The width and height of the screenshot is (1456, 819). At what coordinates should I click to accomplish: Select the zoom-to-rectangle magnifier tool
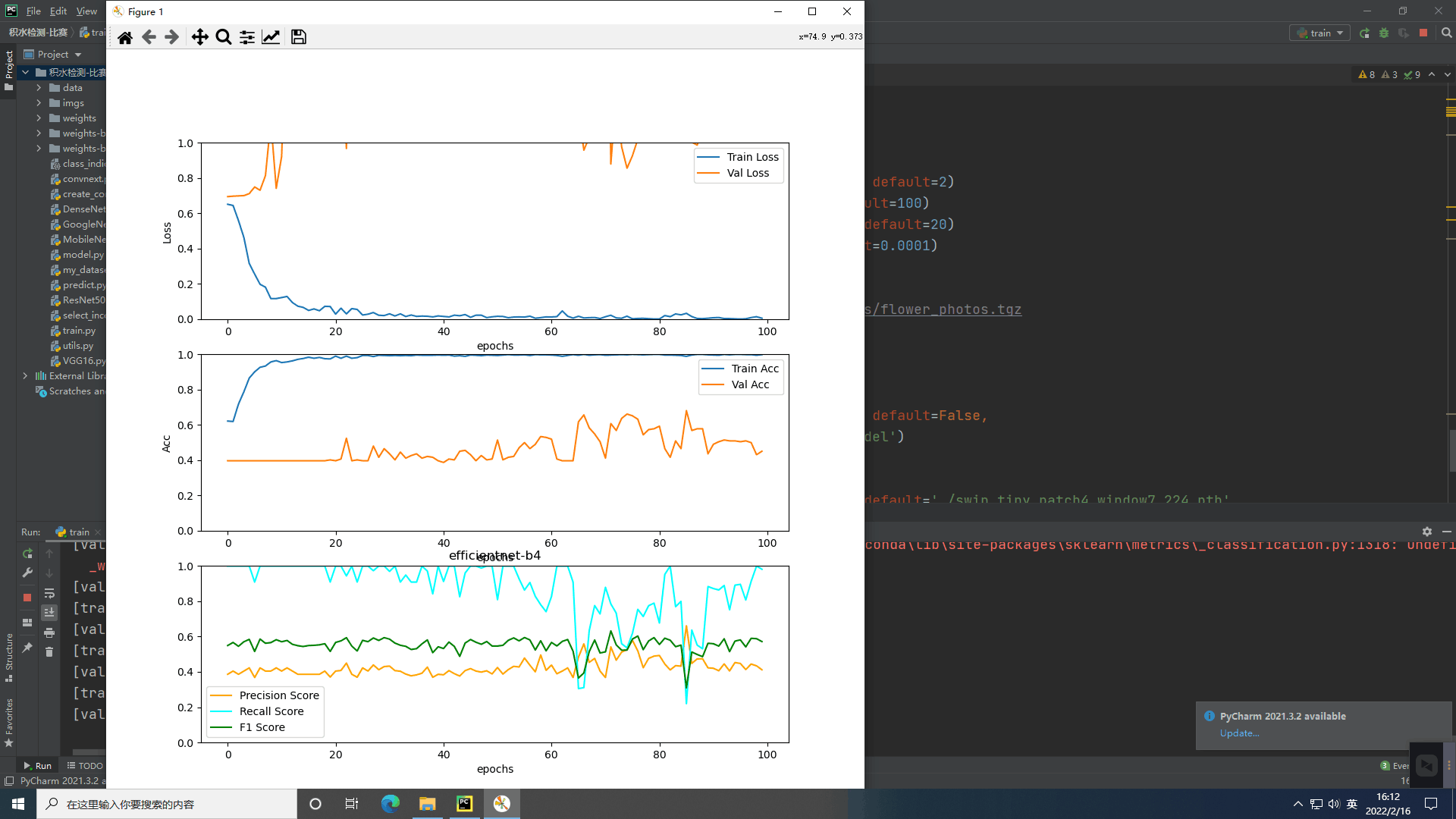[224, 36]
